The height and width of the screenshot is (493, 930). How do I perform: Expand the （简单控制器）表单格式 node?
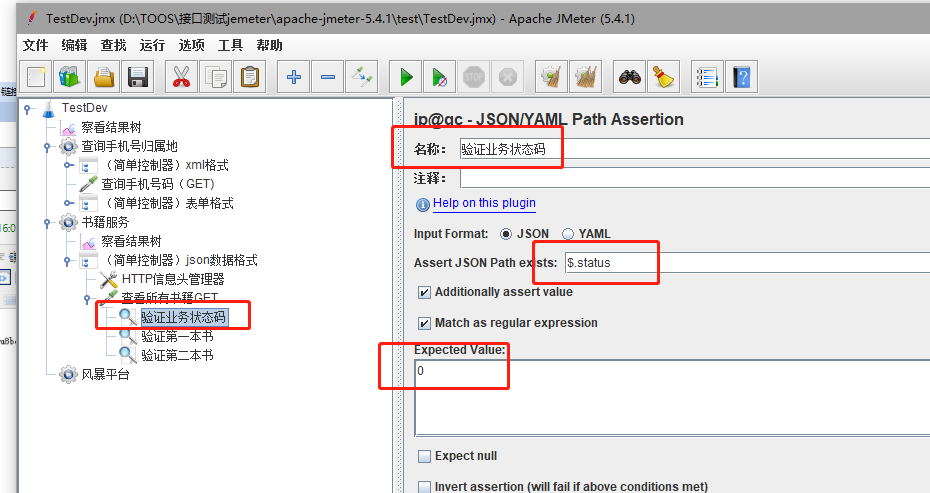tap(68, 203)
